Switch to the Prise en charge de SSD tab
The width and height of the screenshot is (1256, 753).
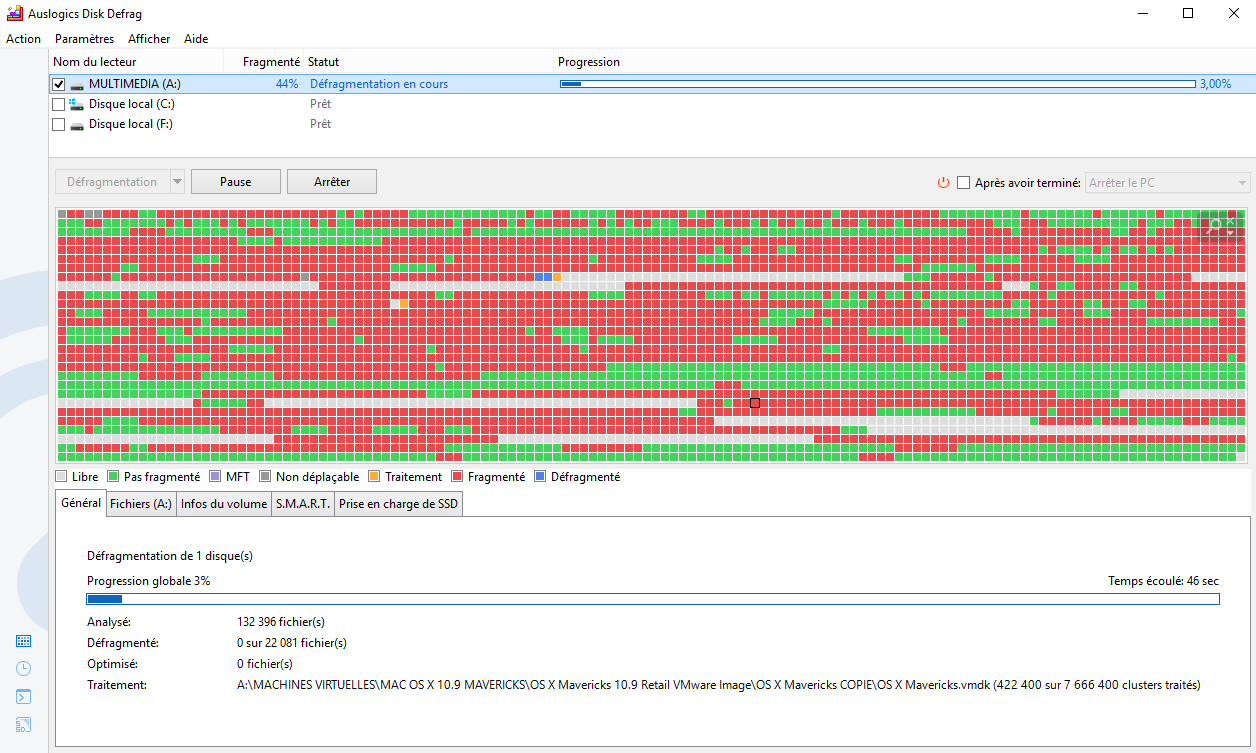398,504
